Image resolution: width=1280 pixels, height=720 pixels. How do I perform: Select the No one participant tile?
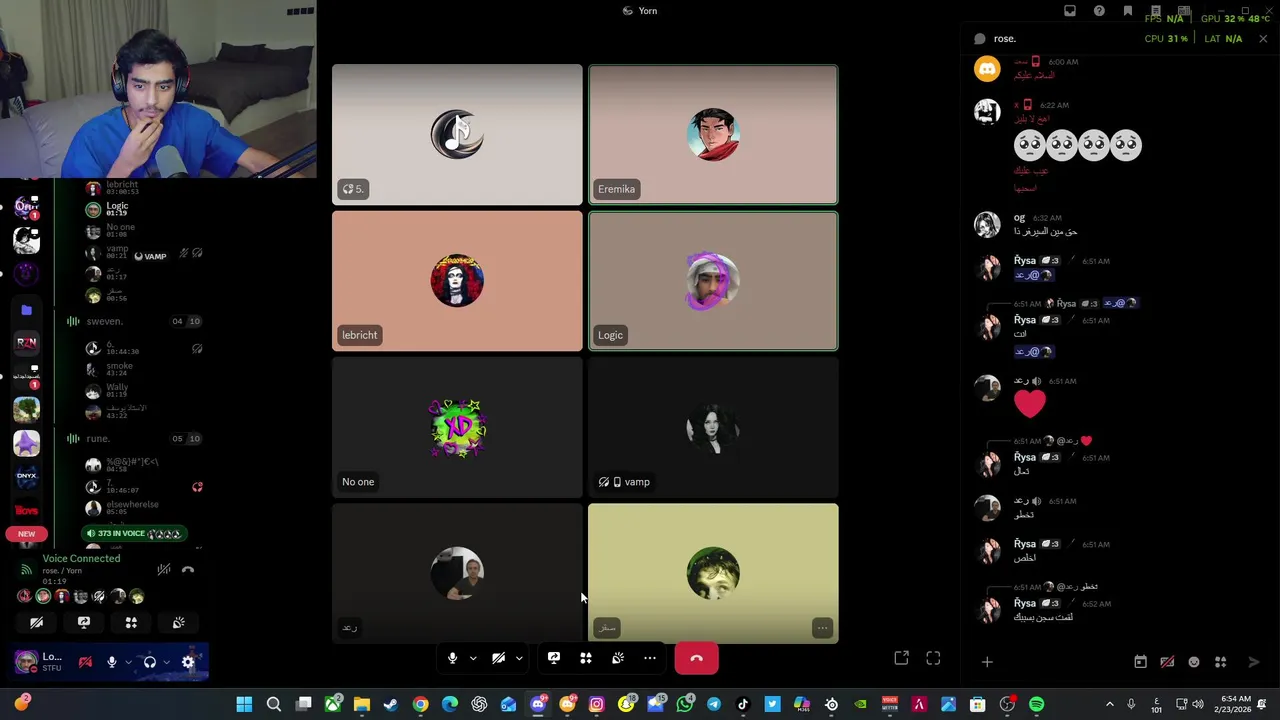pos(457,427)
